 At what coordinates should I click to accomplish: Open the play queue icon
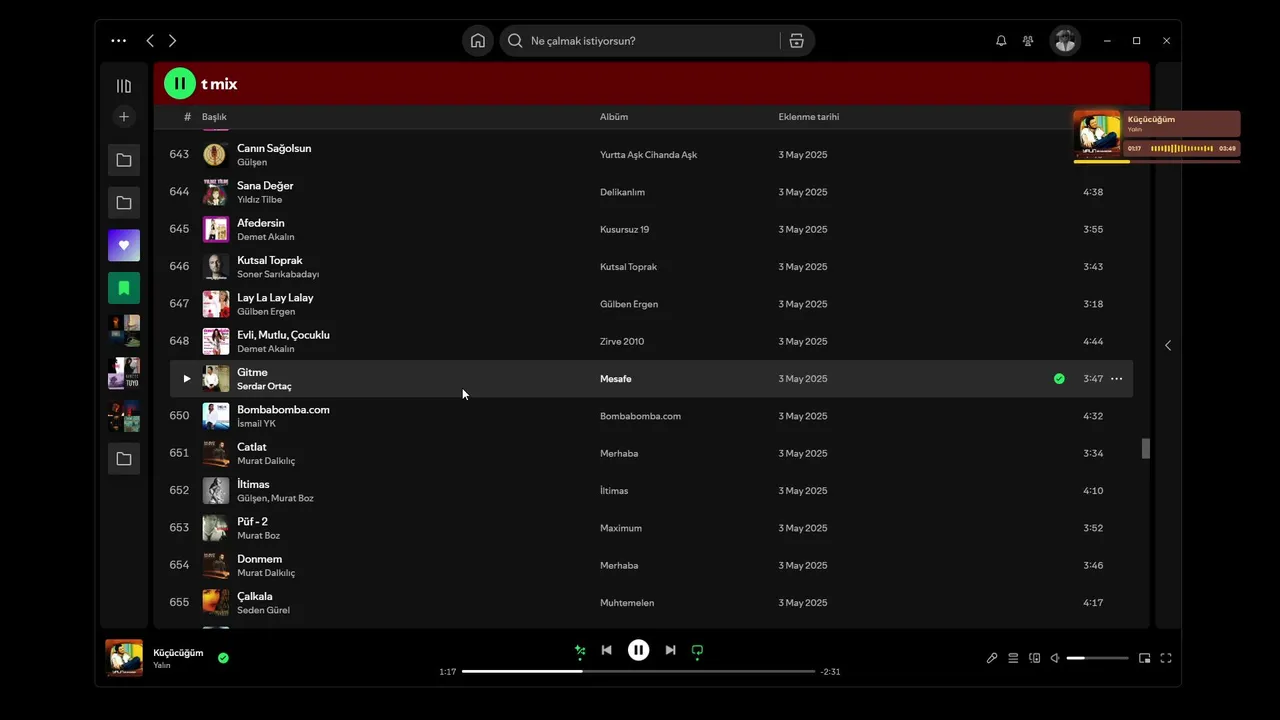point(1013,658)
